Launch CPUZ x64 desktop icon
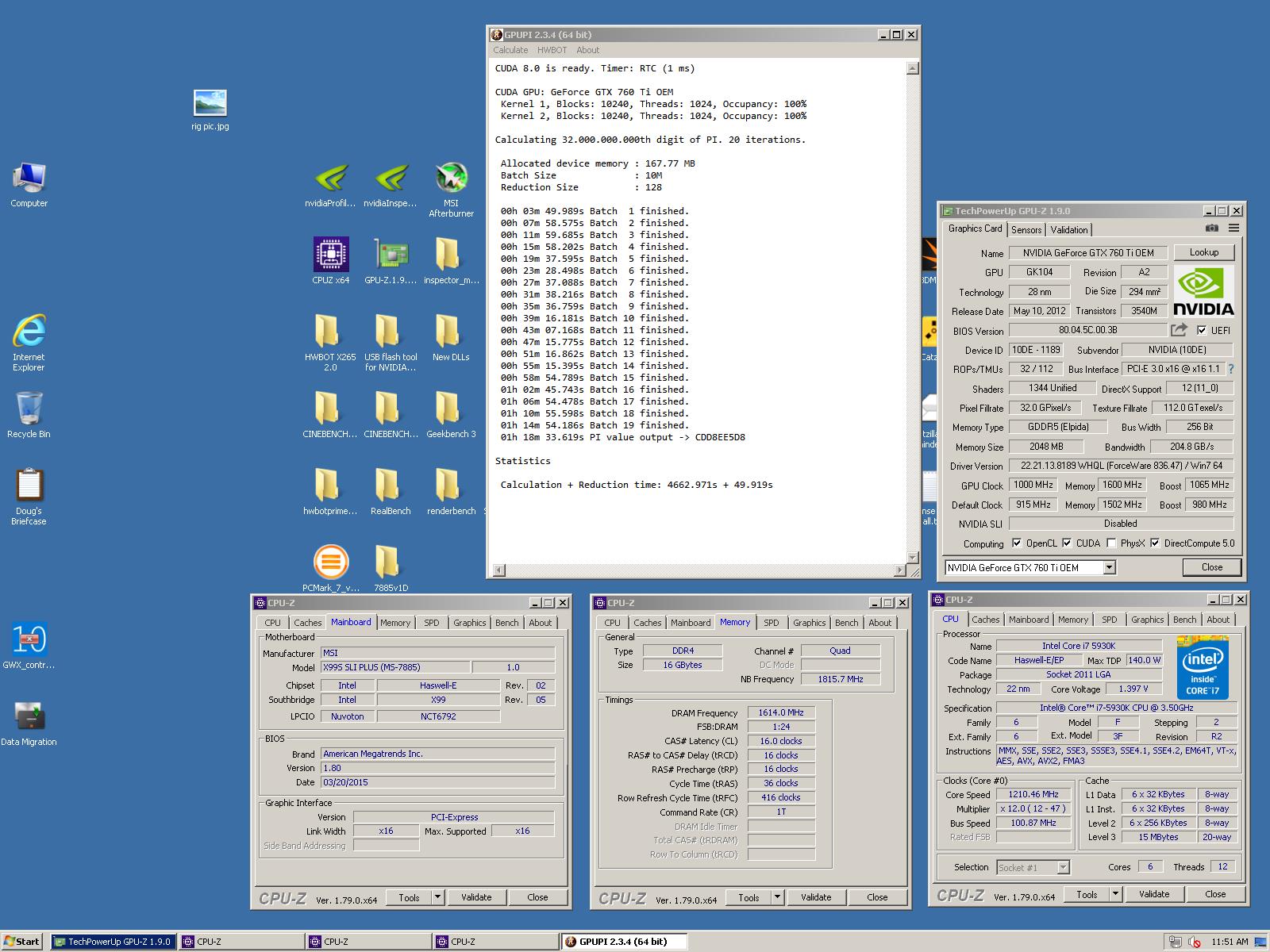 pyautogui.click(x=330, y=261)
